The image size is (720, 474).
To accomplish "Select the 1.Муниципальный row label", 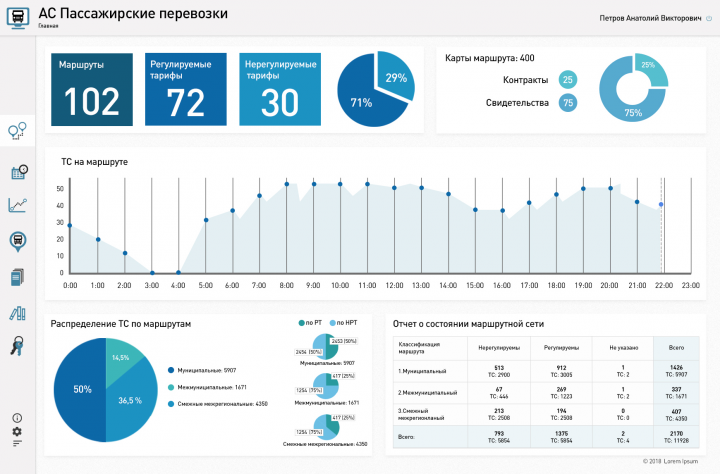I will 422,371.
